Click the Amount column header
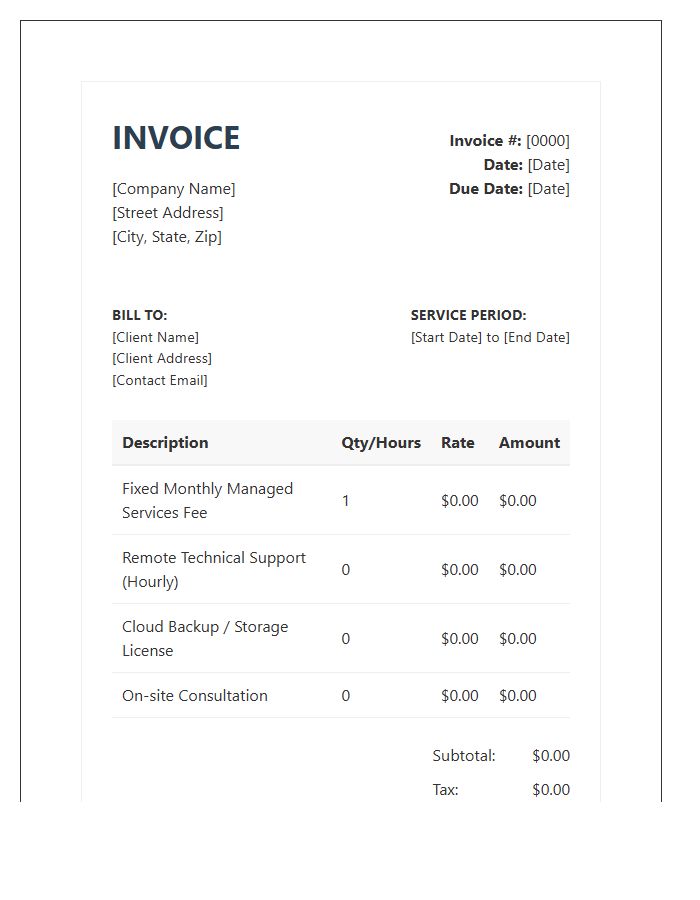700x900 pixels. coord(529,443)
